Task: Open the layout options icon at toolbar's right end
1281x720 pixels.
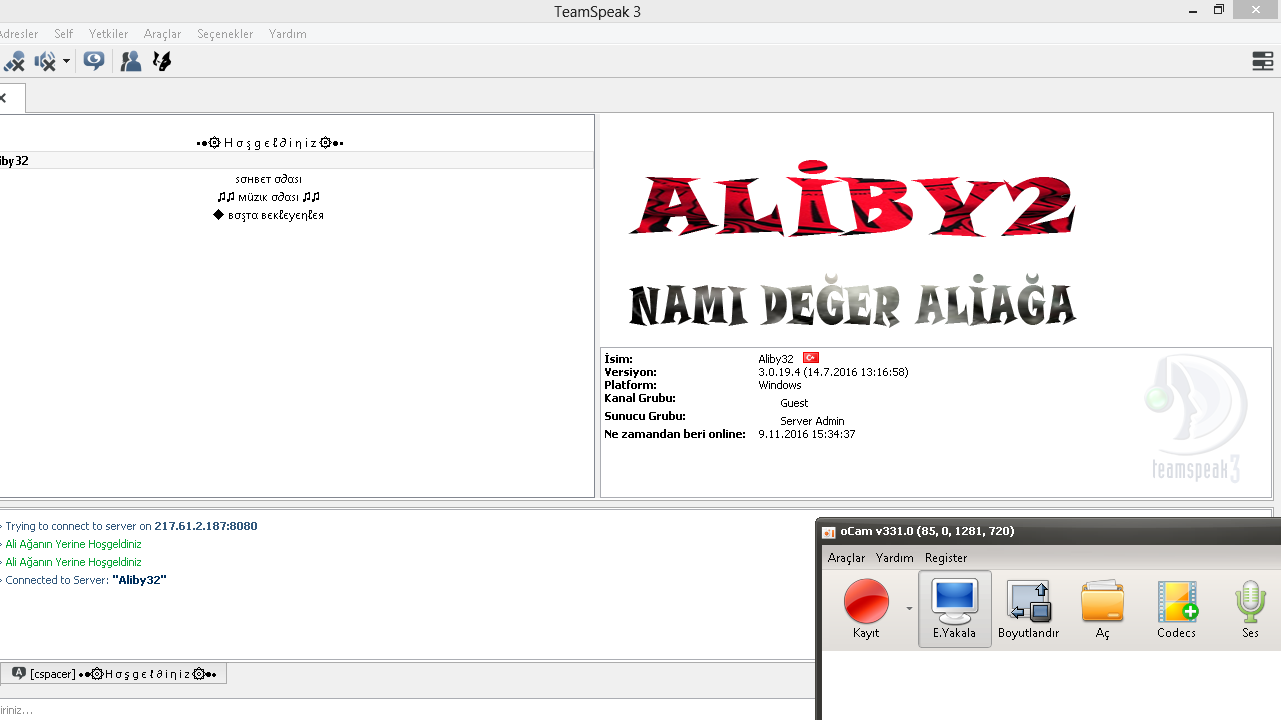Action: (1262, 62)
